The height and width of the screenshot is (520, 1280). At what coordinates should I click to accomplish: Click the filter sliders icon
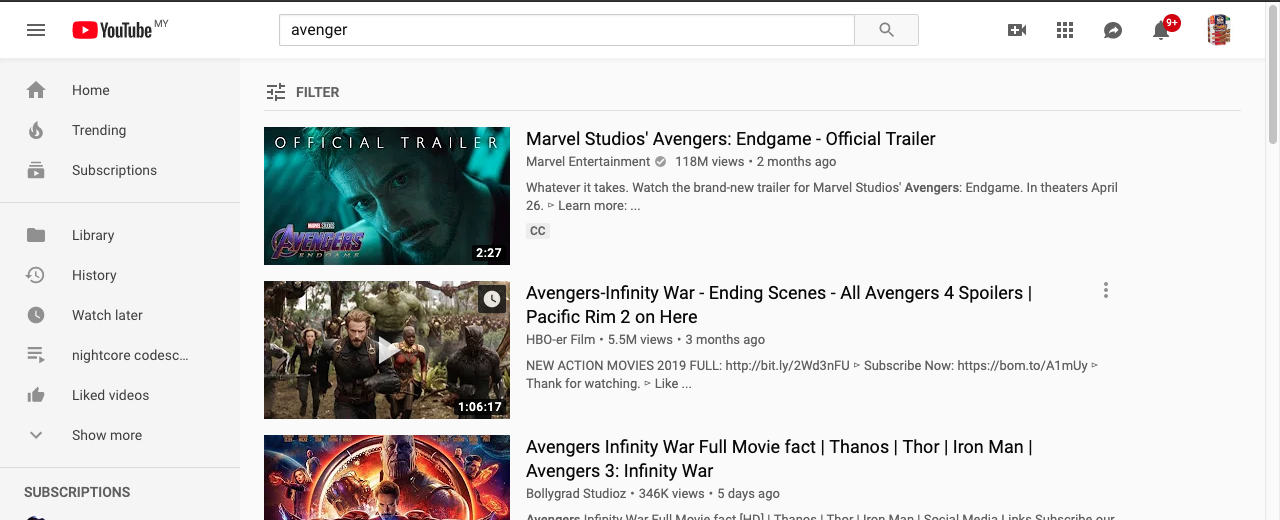click(x=276, y=92)
